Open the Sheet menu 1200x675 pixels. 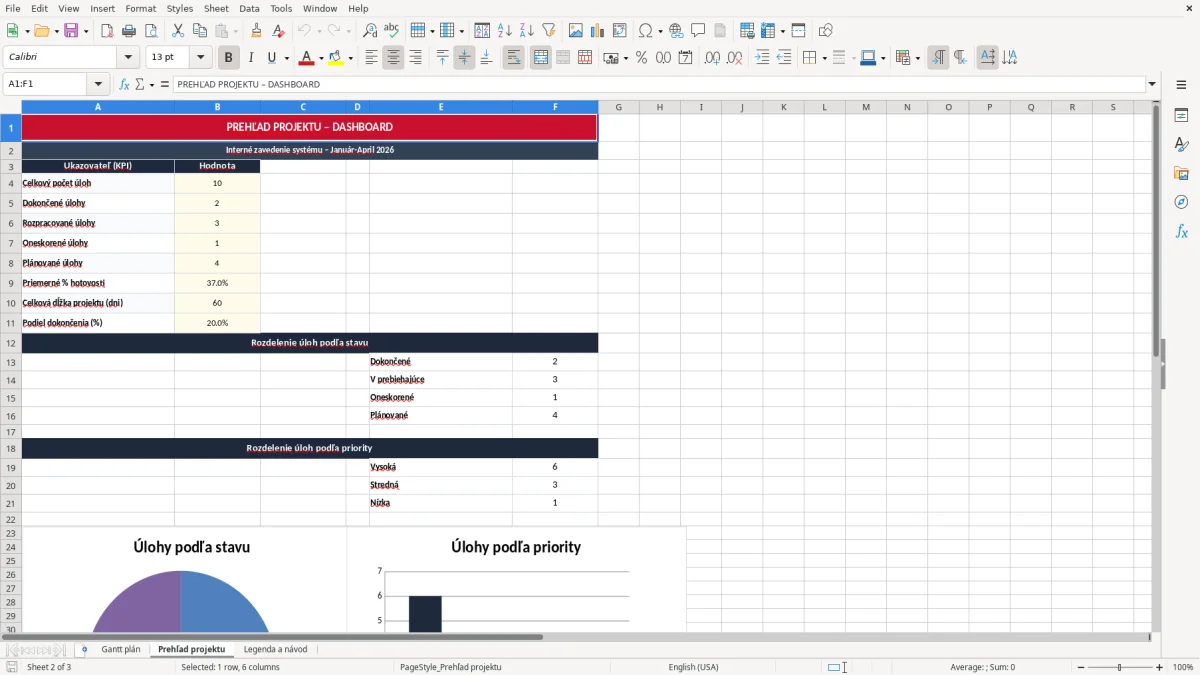(x=216, y=8)
